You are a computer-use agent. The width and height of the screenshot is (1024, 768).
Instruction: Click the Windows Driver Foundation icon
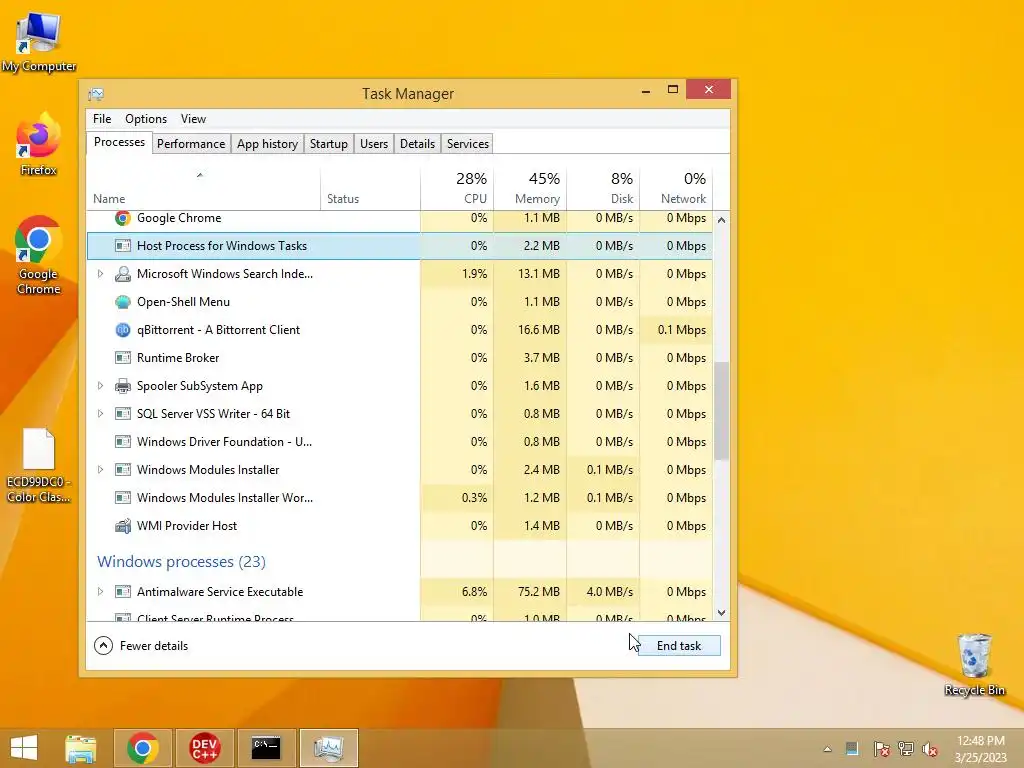(x=123, y=442)
